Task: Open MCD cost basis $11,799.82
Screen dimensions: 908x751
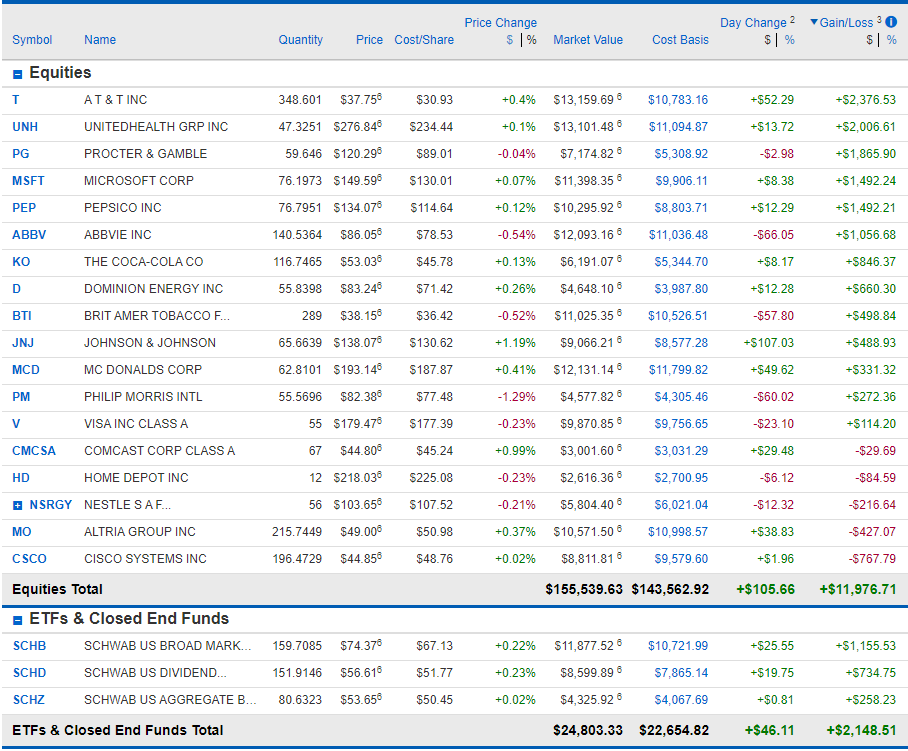Action: click(678, 370)
